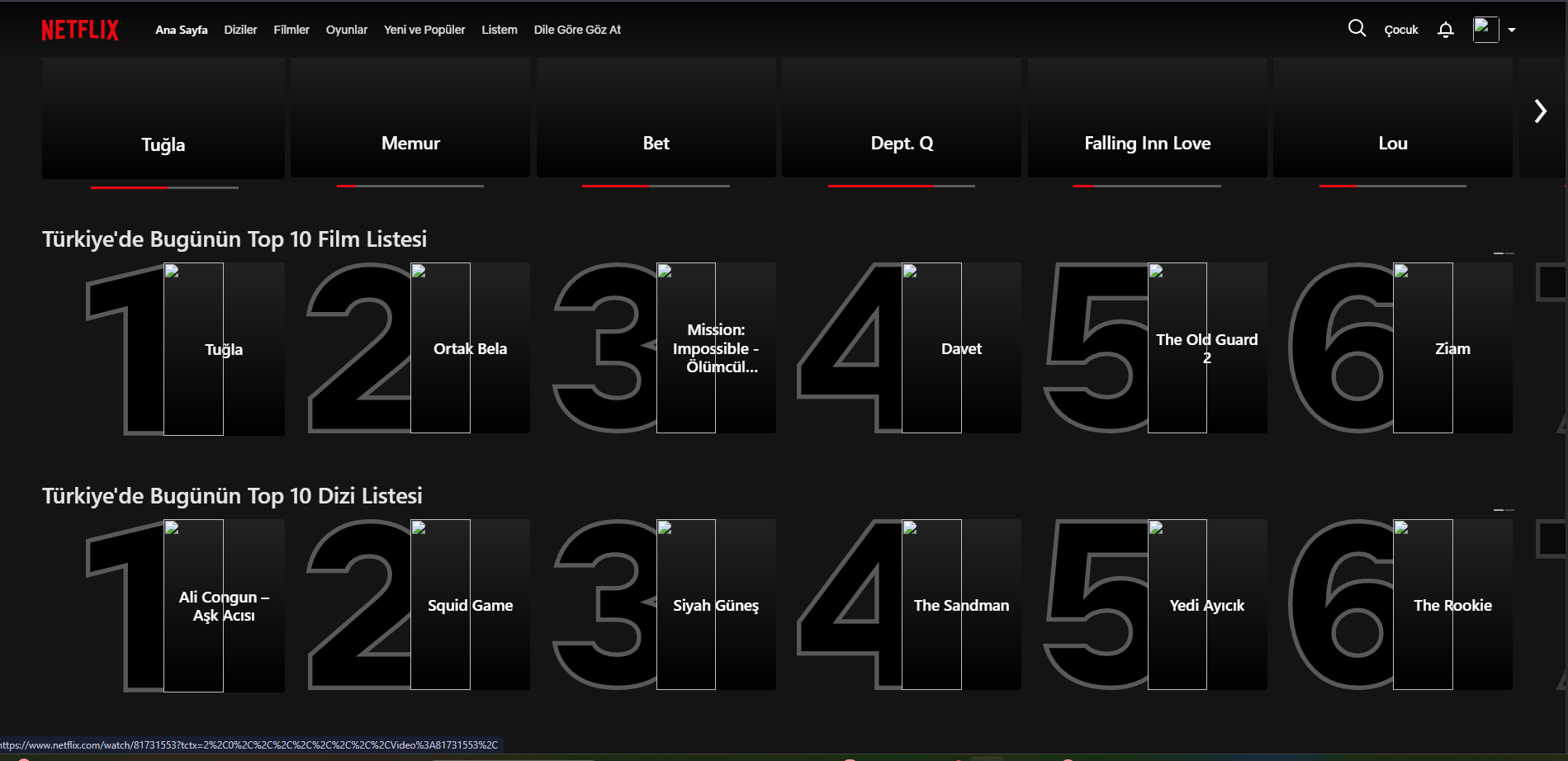Click the progress bar under Dept. Q

click(x=902, y=187)
